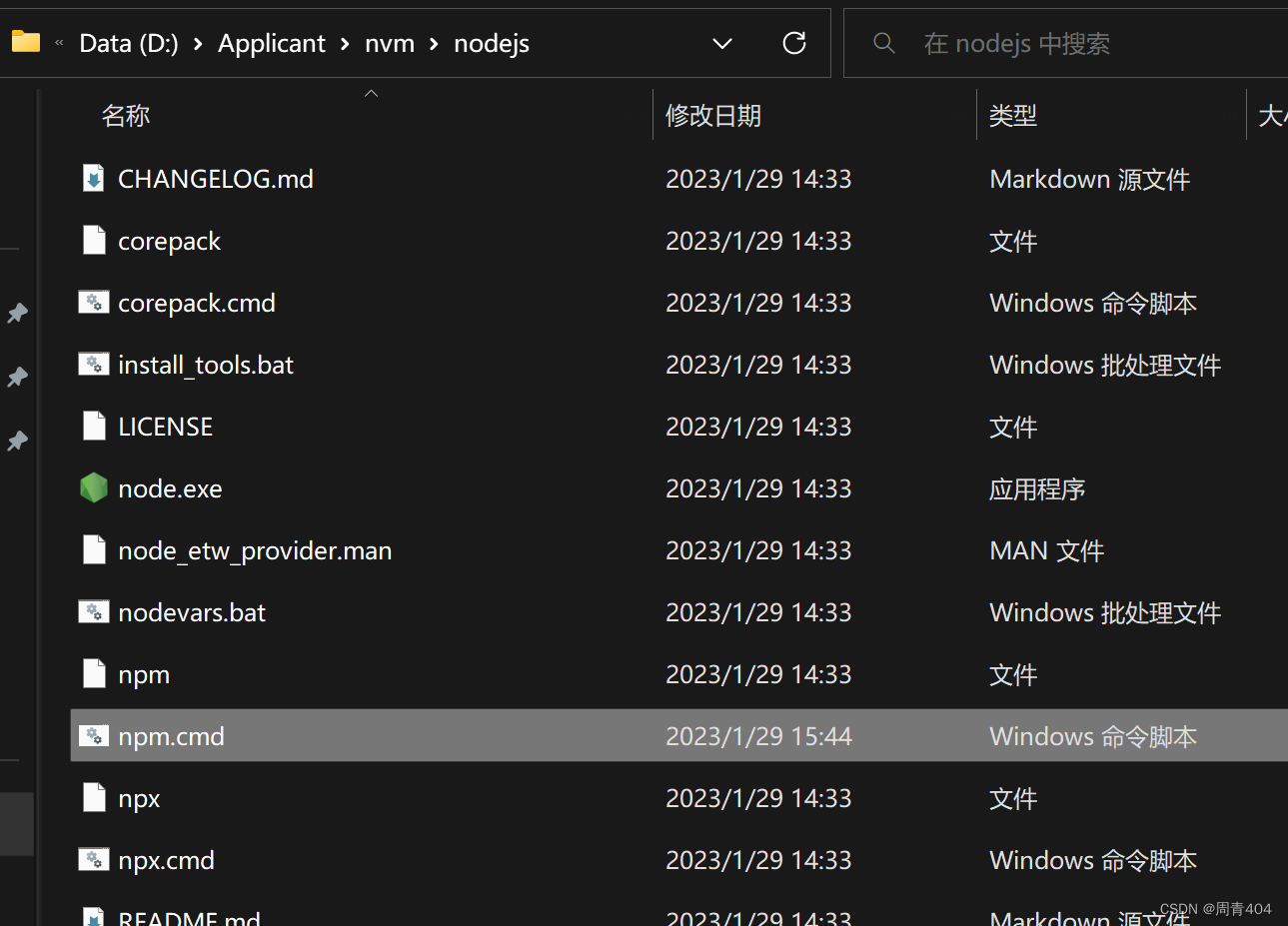Click the corepack.cmd script icon
Screen dimensions: 1288x926
(94, 303)
